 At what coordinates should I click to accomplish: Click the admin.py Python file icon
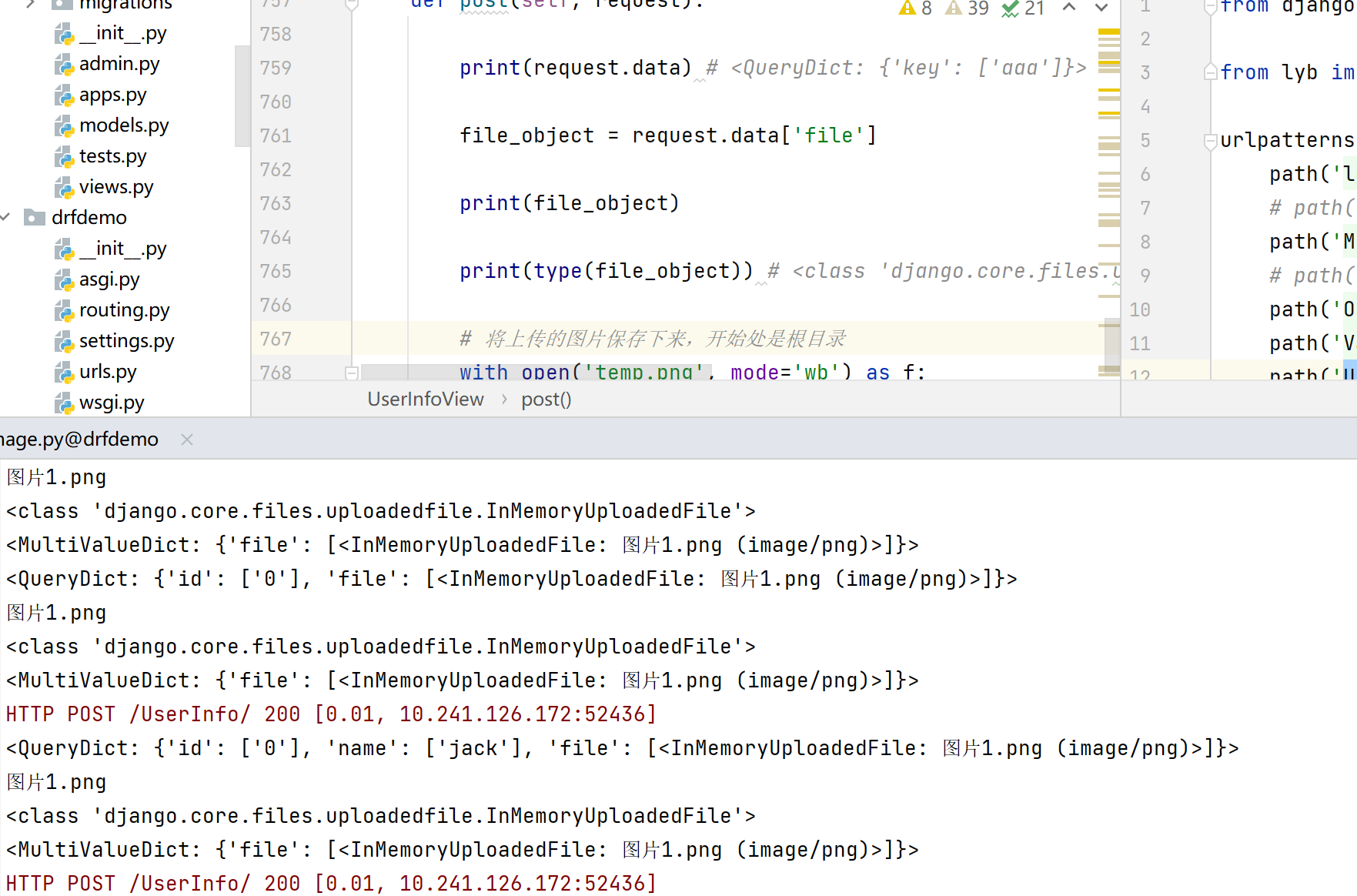(x=64, y=65)
